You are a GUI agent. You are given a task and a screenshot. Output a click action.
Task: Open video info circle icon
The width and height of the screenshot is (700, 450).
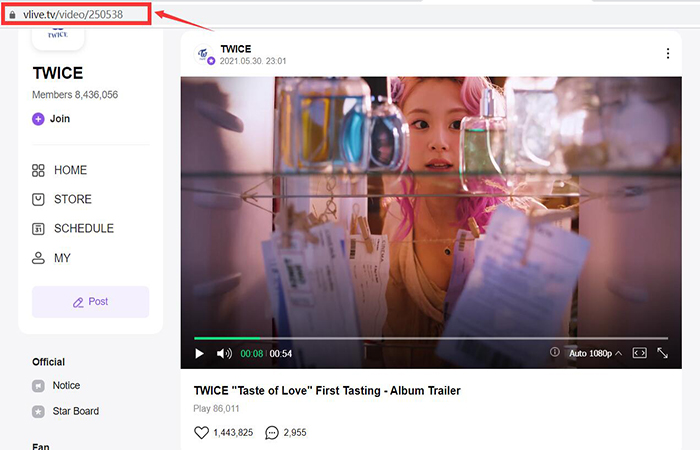(554, 352)
